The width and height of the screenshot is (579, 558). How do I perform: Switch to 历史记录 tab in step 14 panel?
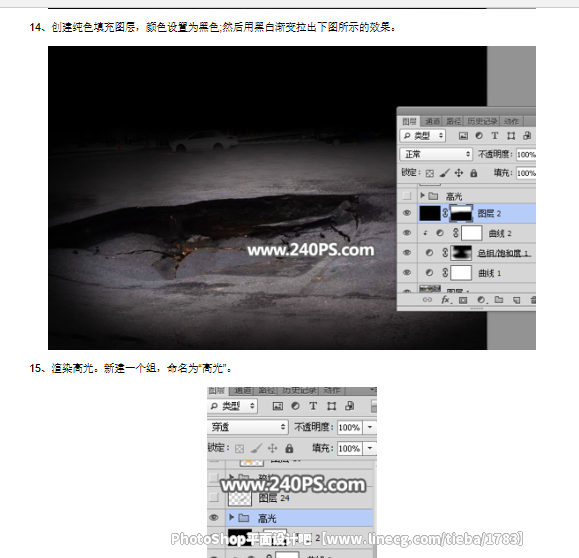pyautogui.click(x=483, y=121)
